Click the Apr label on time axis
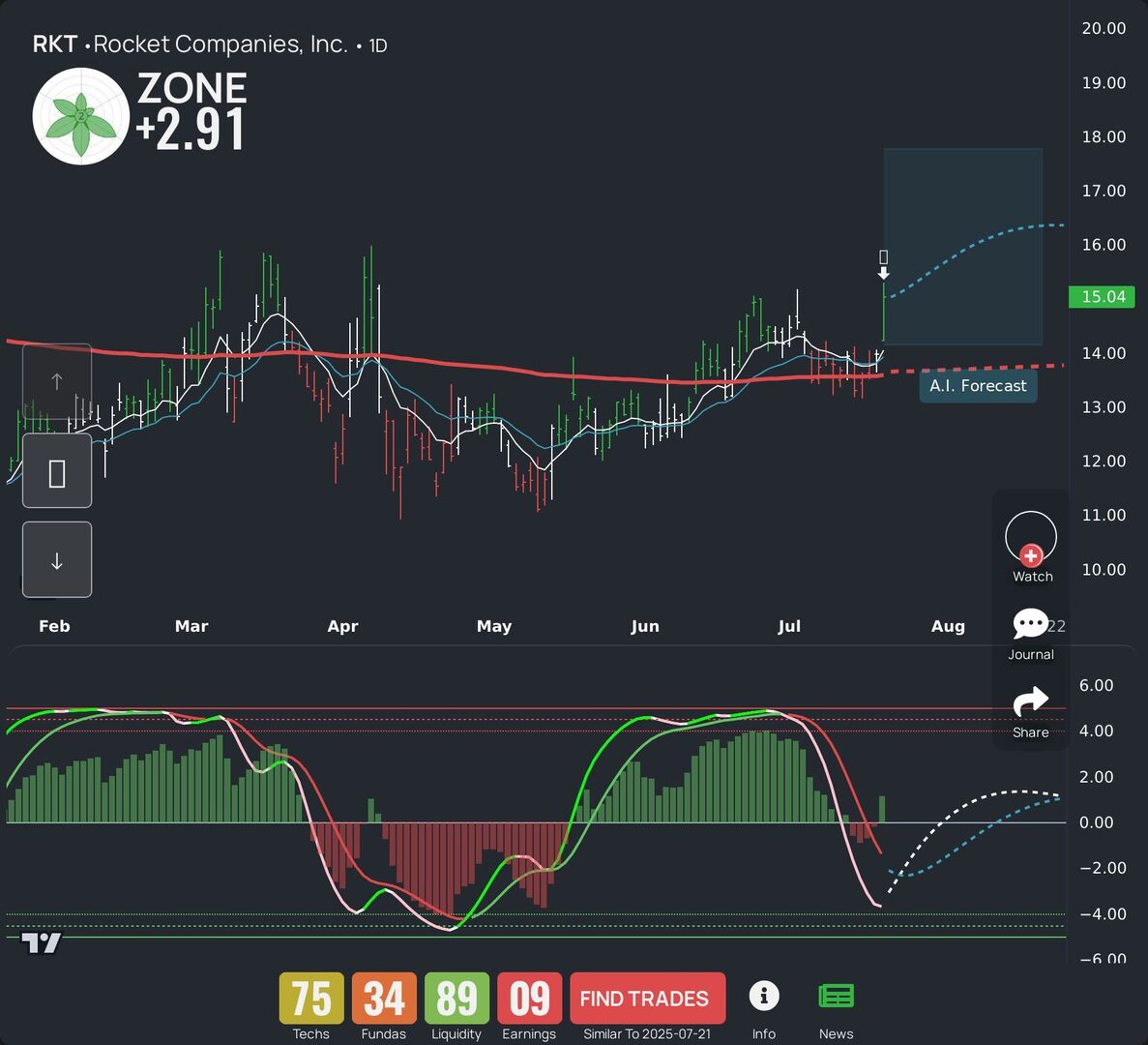Viewport: 1148px width, 1045px height. pos(342,626)
